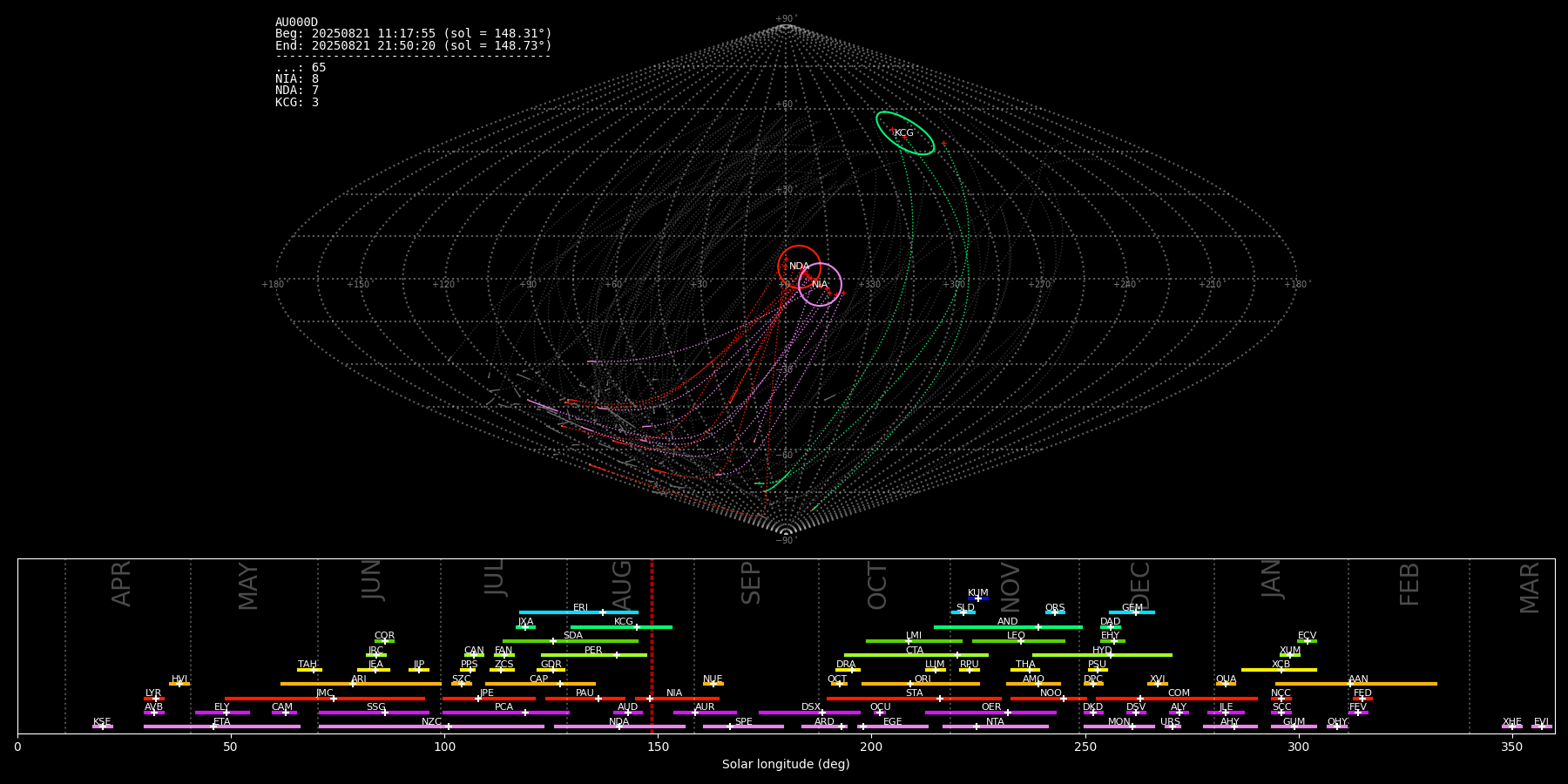Click the 'Solar longitude (deg)' axis label

[x=786, y=765]
